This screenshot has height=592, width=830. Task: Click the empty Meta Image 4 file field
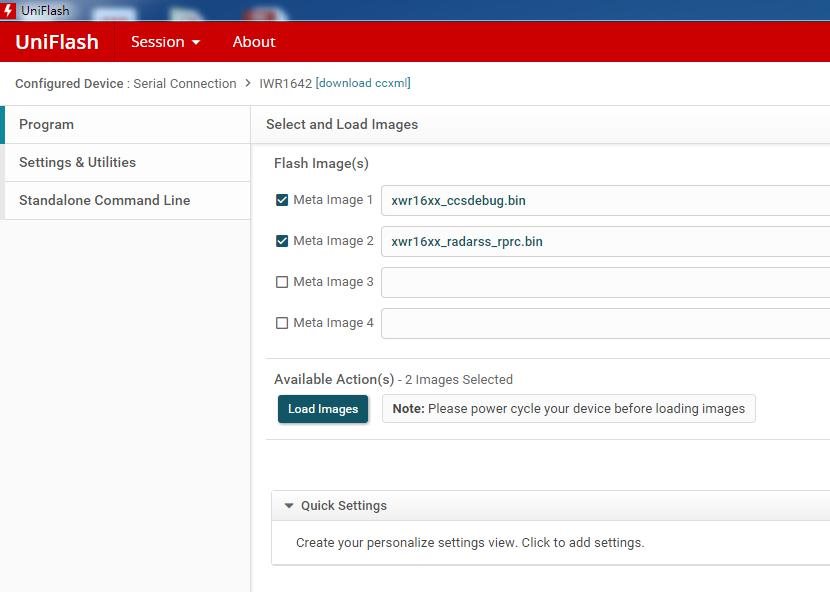[606, 324]
